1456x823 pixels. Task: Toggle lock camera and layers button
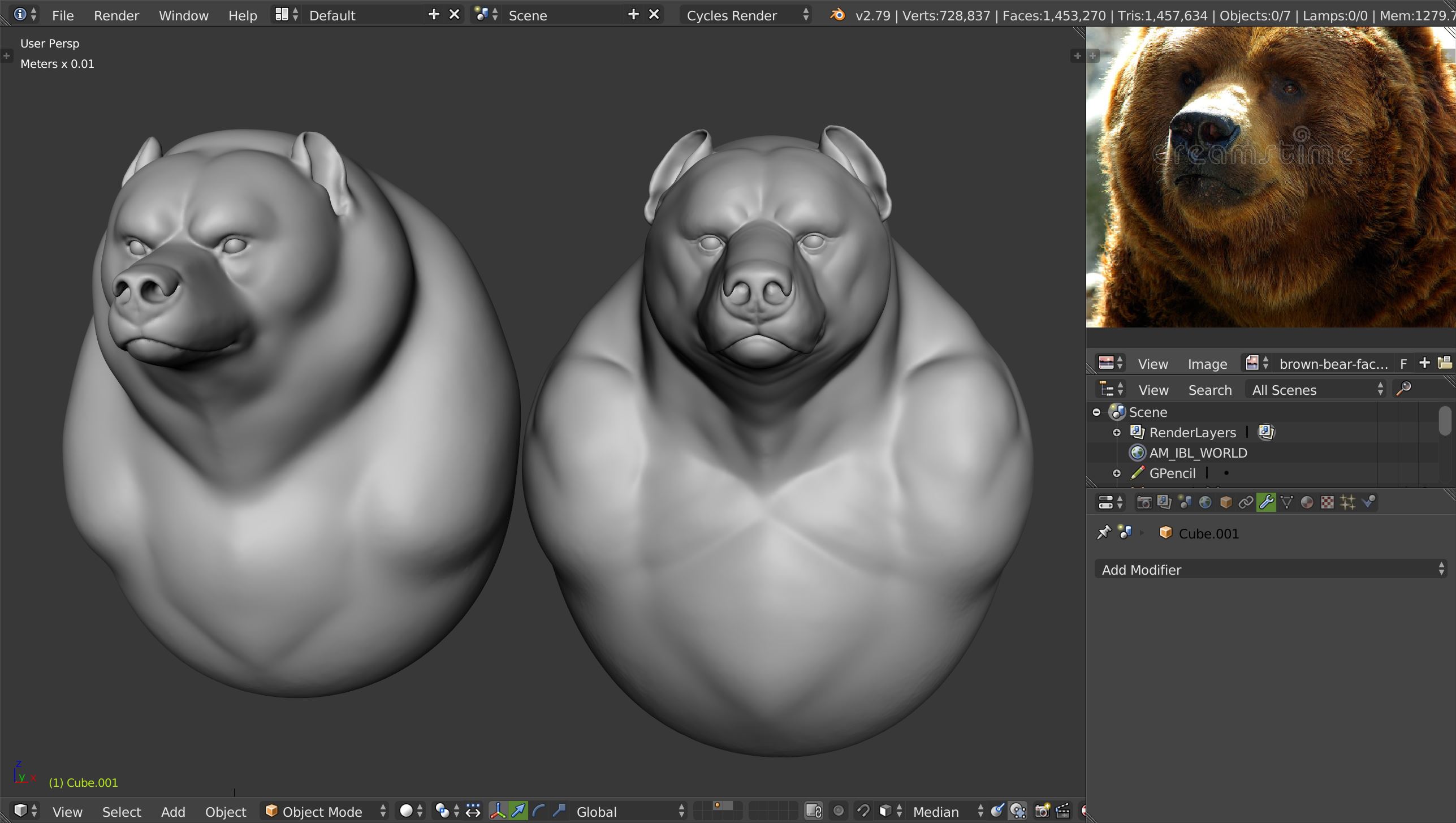814,811
